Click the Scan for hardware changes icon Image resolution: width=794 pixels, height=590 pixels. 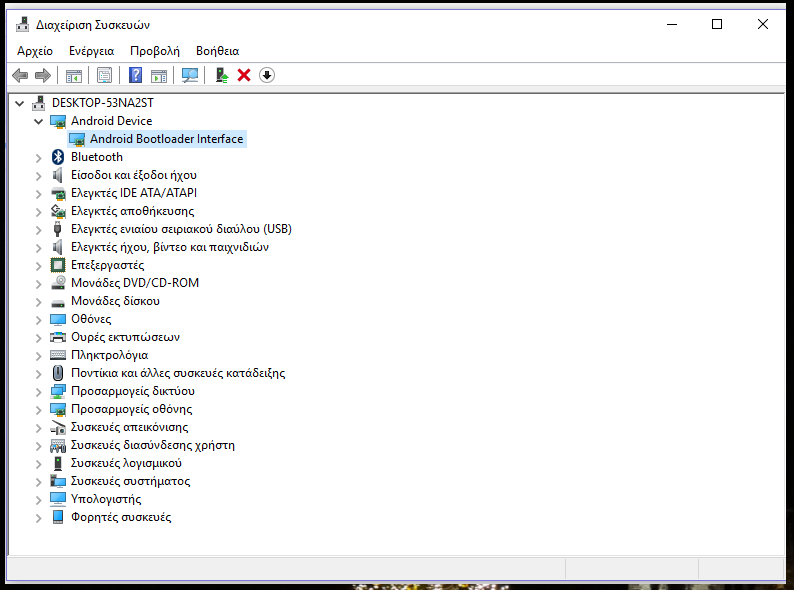(x=190, y=75)
